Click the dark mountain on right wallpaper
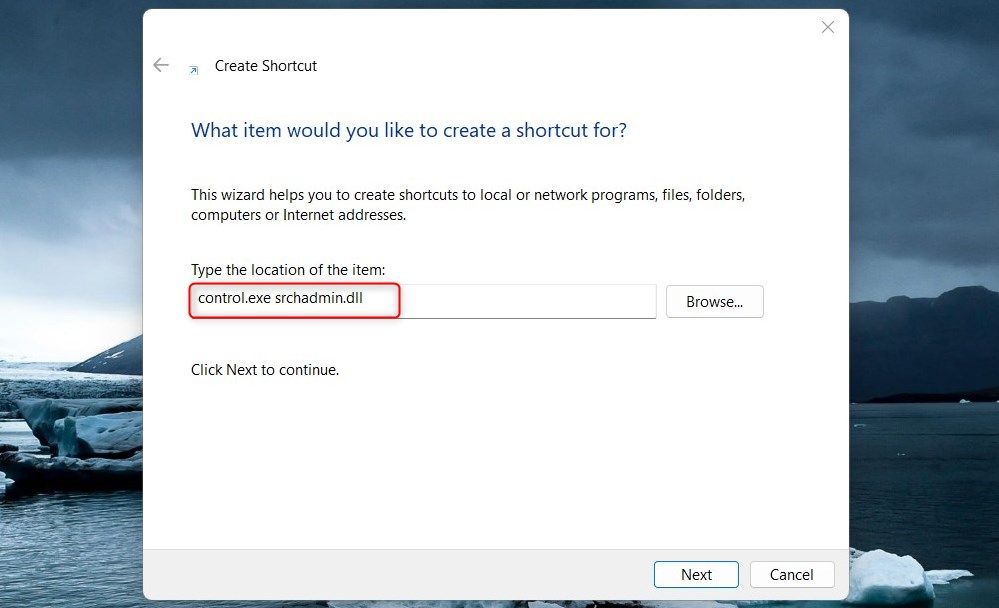This screenshot has height=608, width=999. [924, 344]
